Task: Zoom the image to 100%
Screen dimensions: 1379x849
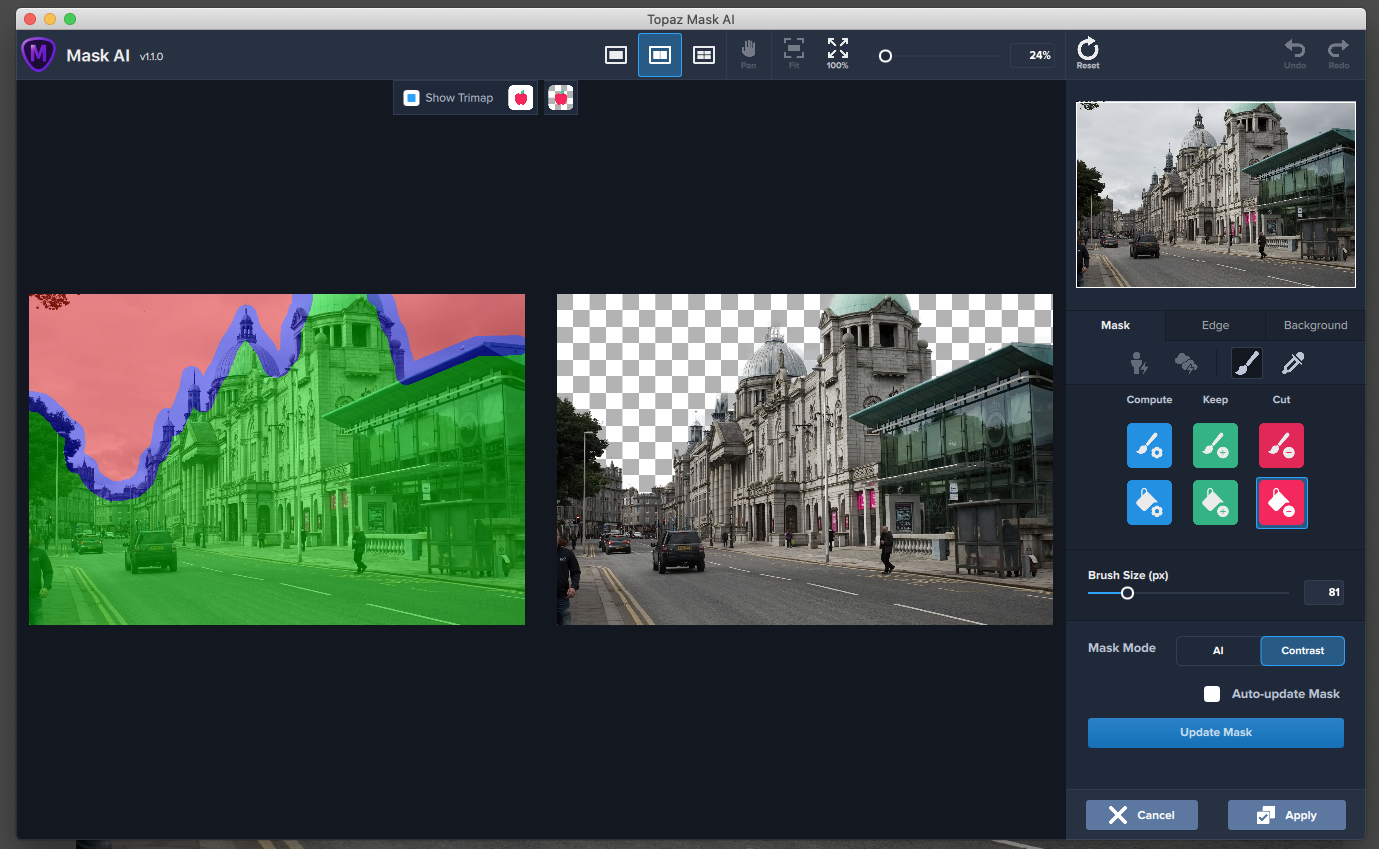Action: coord(838,55)
